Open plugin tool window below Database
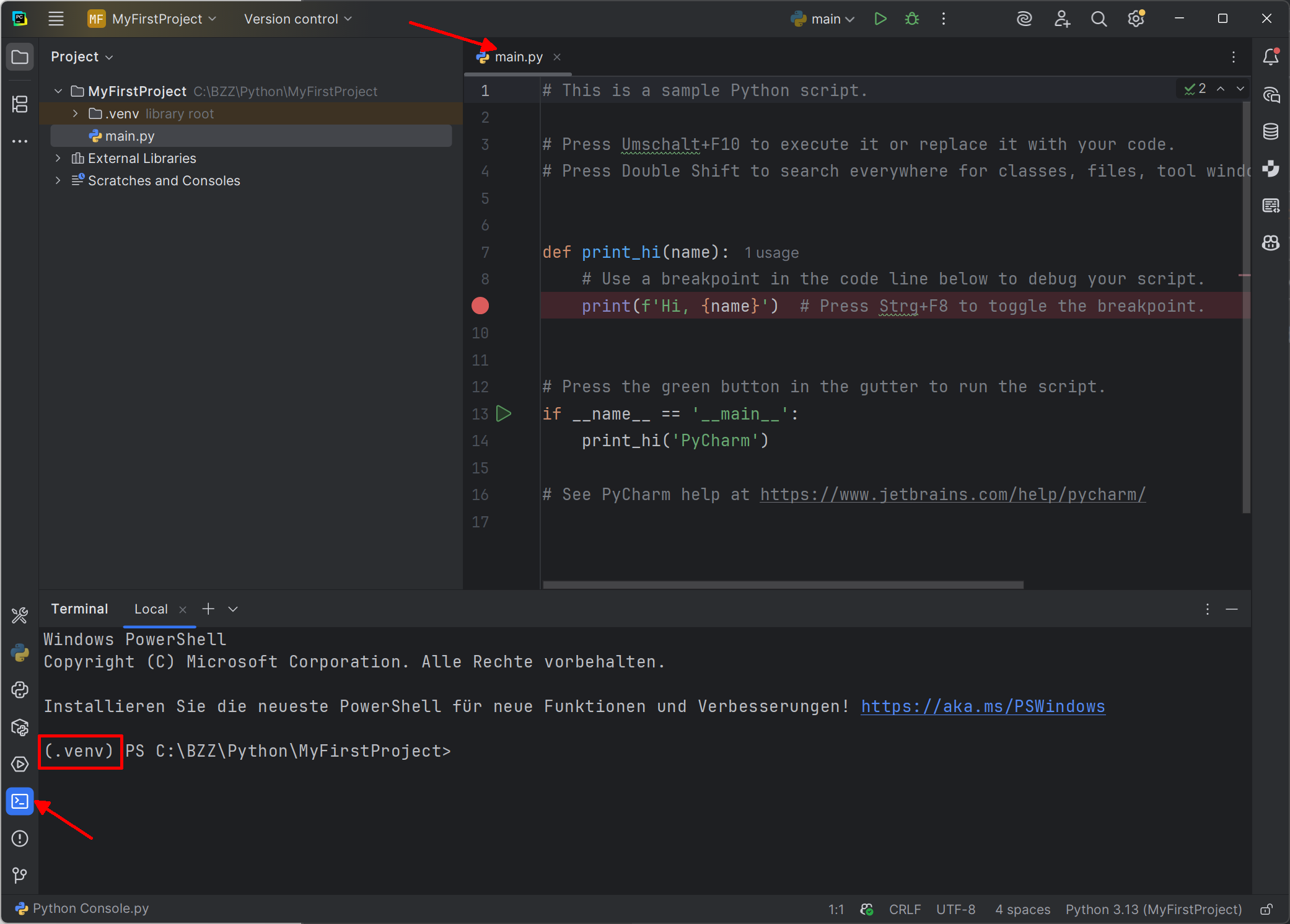1290x924 pixels. point(1271,169)
